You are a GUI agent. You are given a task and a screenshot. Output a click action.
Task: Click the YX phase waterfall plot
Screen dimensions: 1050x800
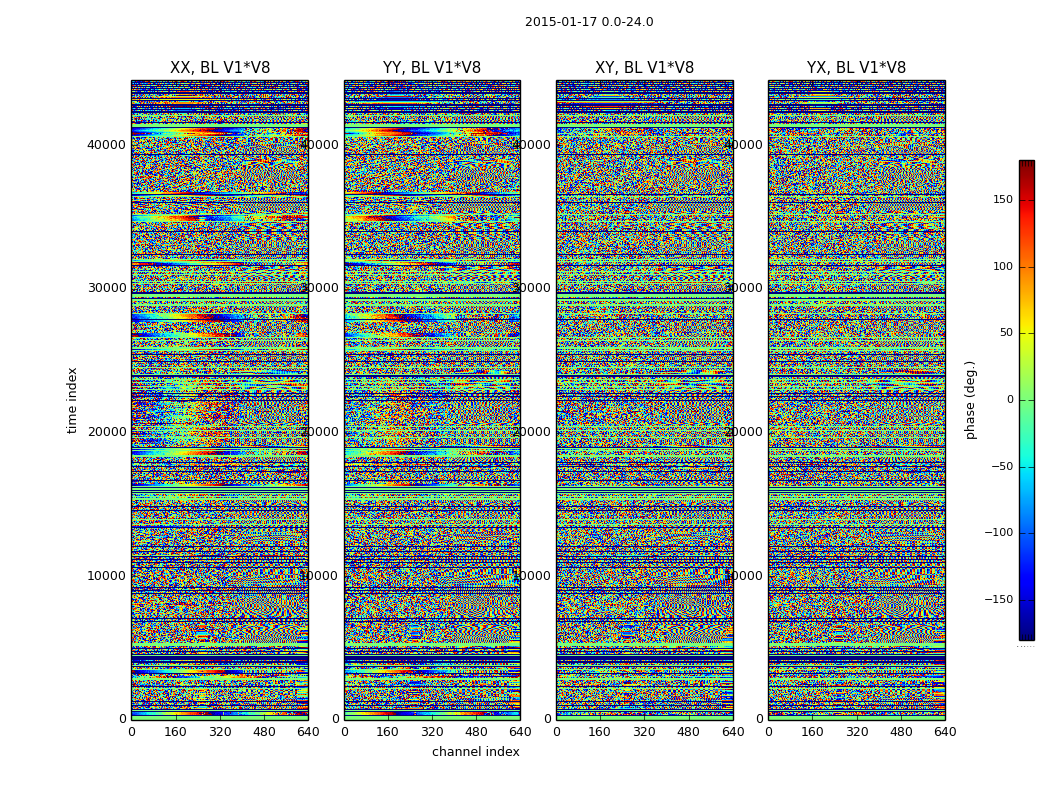[856, 400]
